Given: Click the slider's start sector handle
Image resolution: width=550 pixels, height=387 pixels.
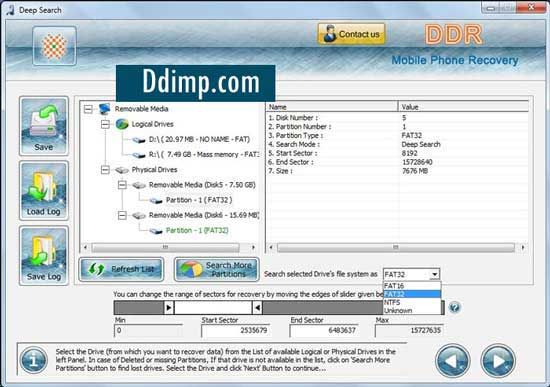Looking at the screenshot, I should [169, 308].
